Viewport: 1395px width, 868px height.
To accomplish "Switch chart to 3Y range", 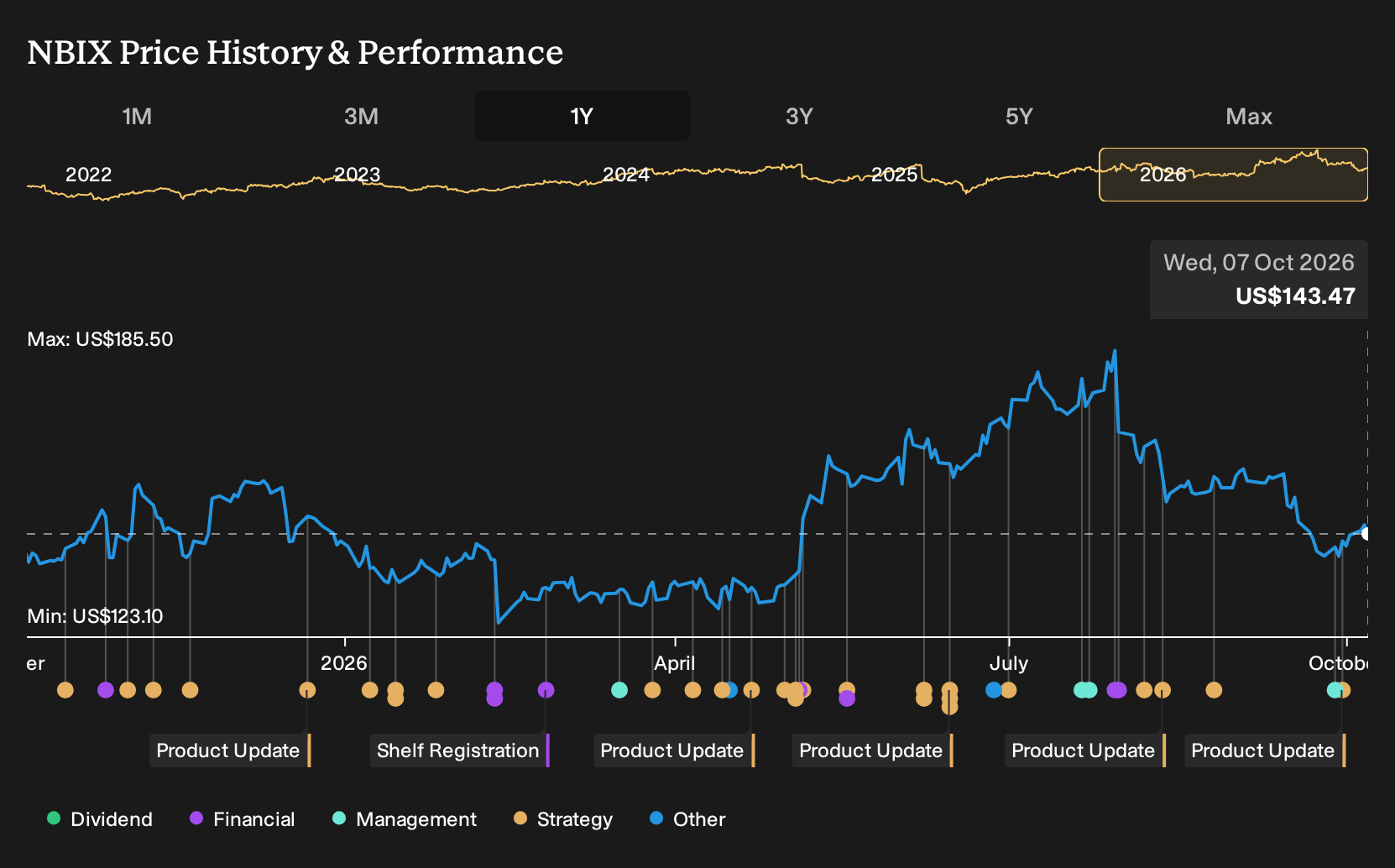I will (x=799, y=116).
